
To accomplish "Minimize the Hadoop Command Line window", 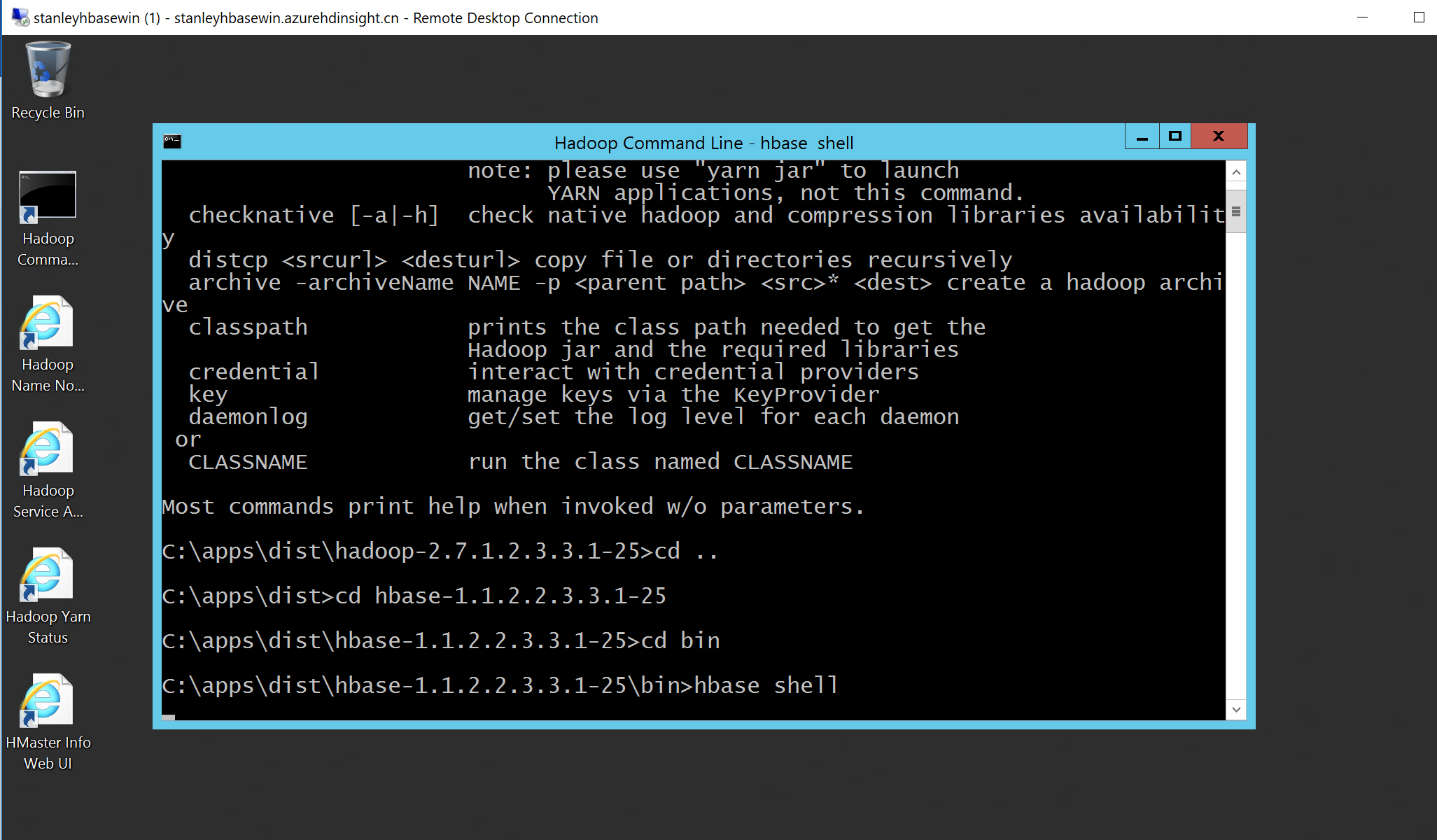I will point(1142,136).
